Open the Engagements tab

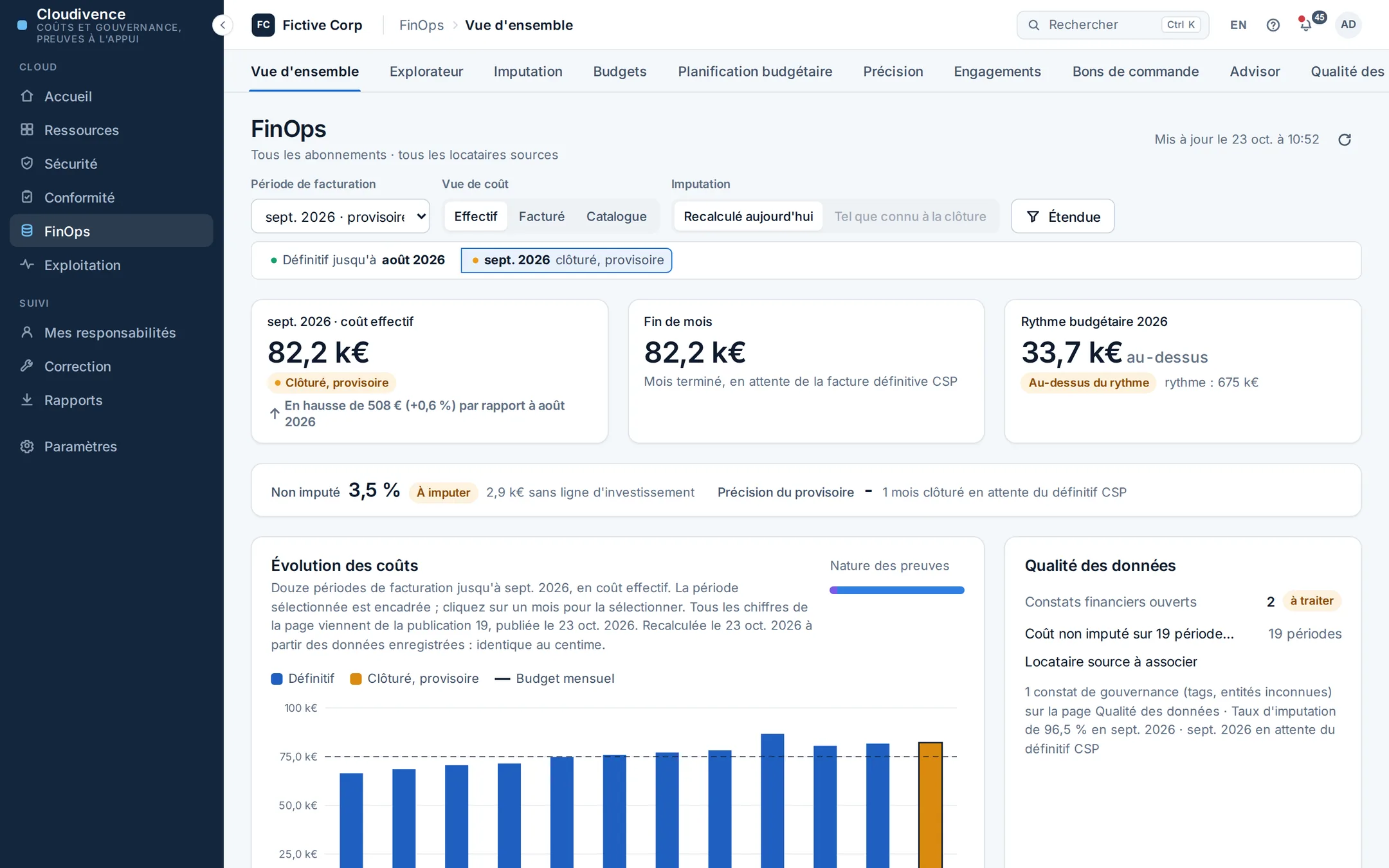point(997,71)
